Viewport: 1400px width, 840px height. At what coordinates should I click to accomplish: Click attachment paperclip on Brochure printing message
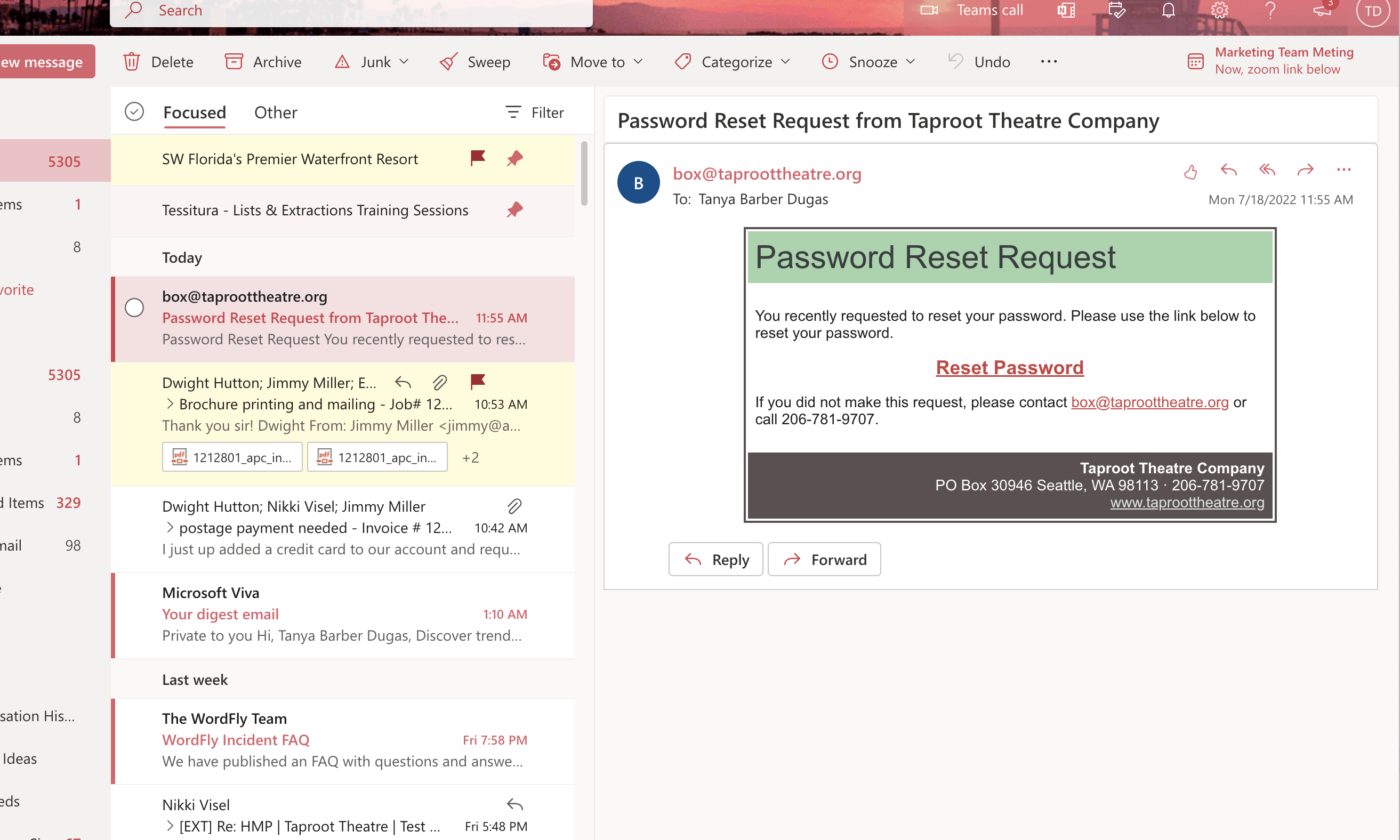440,382
